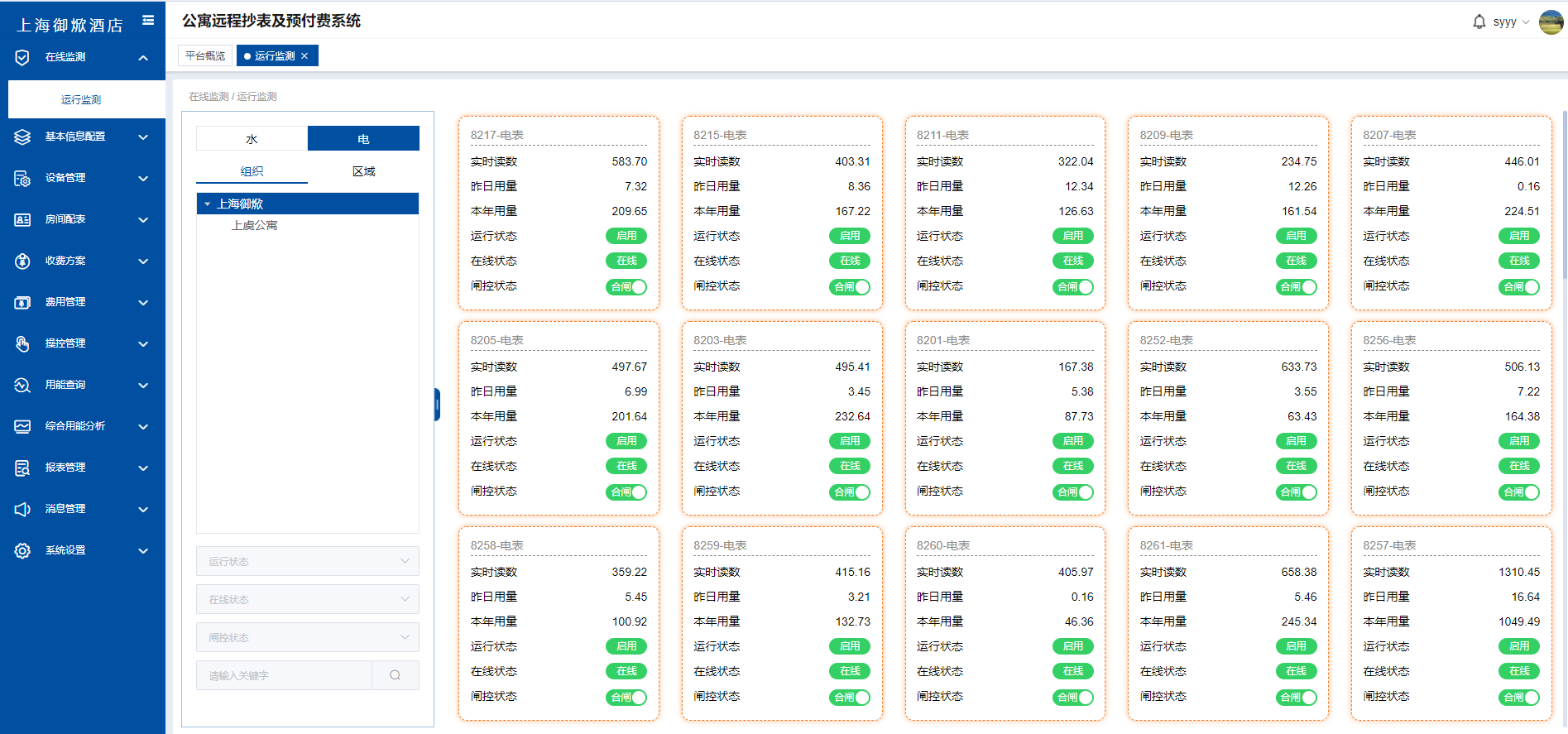This screenshot has height=734, width=1568.
Task: Open the user avatar picture
Action: coord(1550,22)
